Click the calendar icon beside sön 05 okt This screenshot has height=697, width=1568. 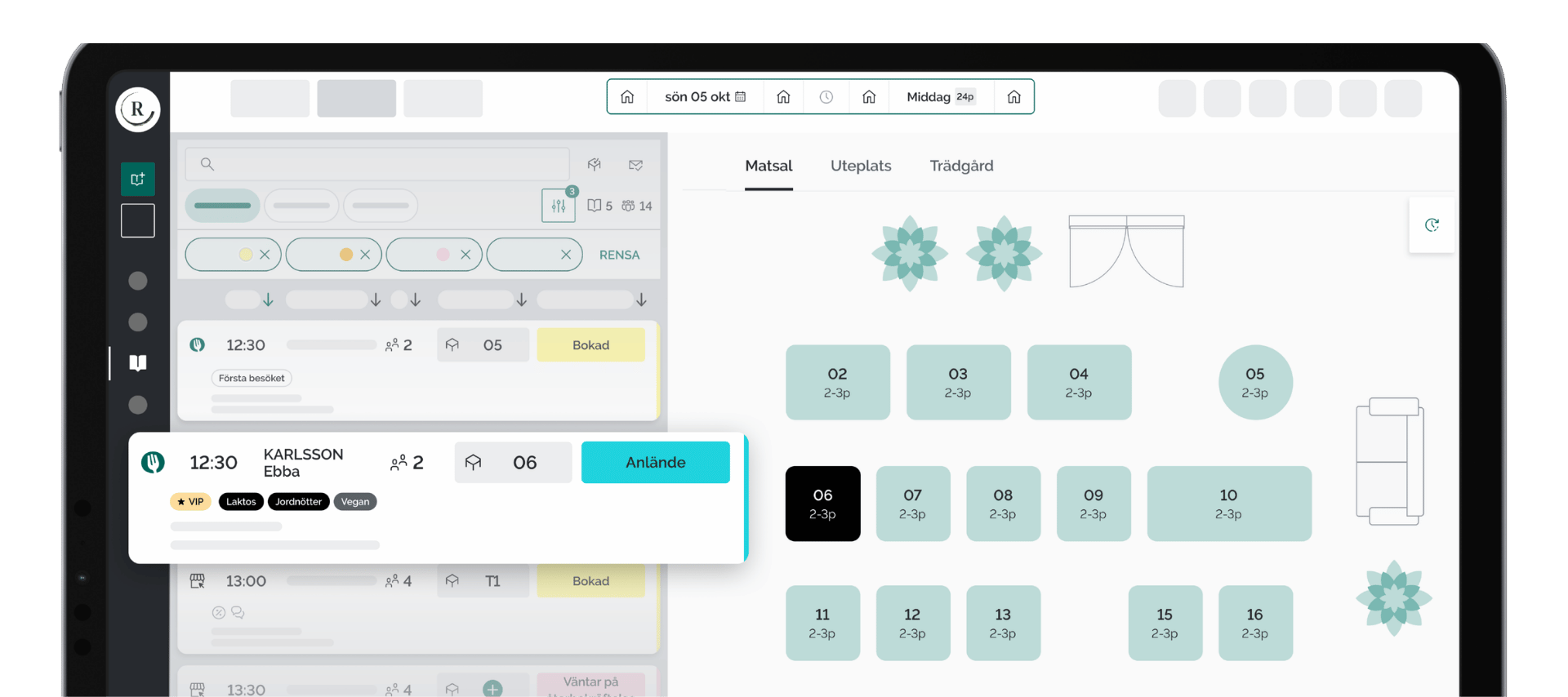point(741,96)
